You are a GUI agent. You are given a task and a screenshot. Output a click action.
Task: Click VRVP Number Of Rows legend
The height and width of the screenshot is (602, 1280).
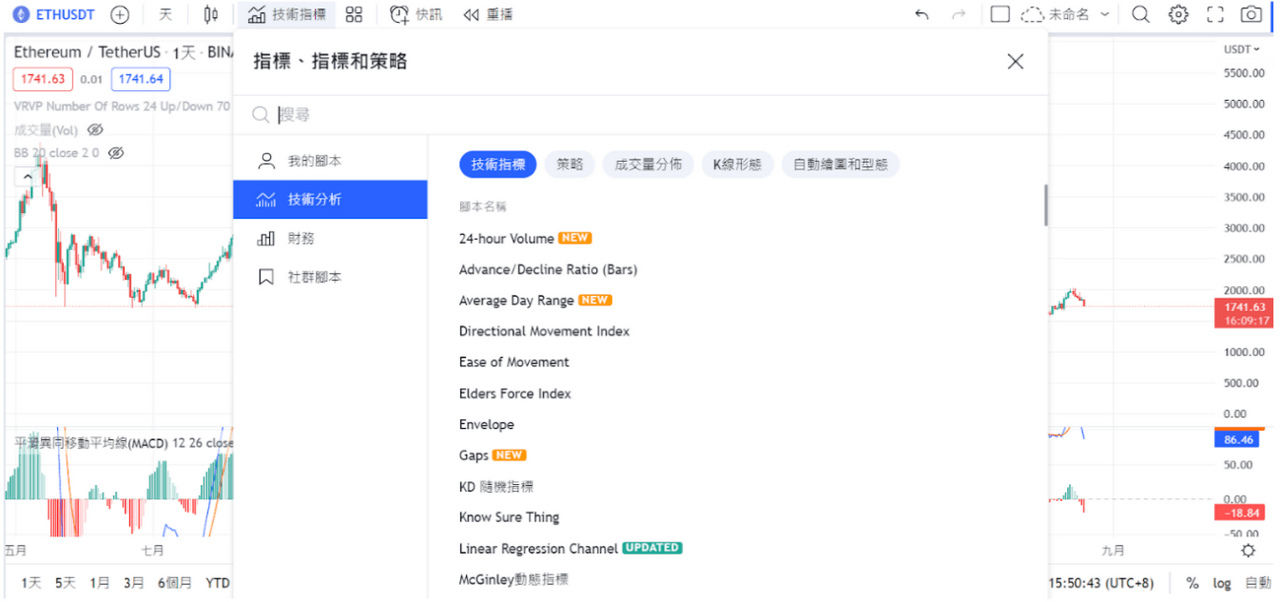point(121,106)
